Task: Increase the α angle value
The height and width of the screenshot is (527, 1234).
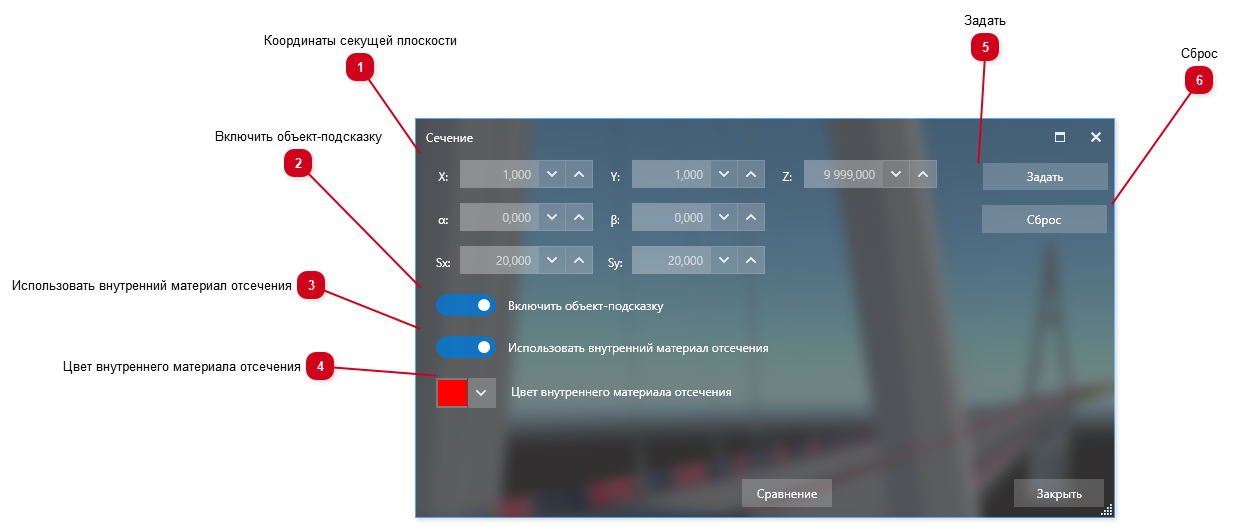Action: coord(580,218)
